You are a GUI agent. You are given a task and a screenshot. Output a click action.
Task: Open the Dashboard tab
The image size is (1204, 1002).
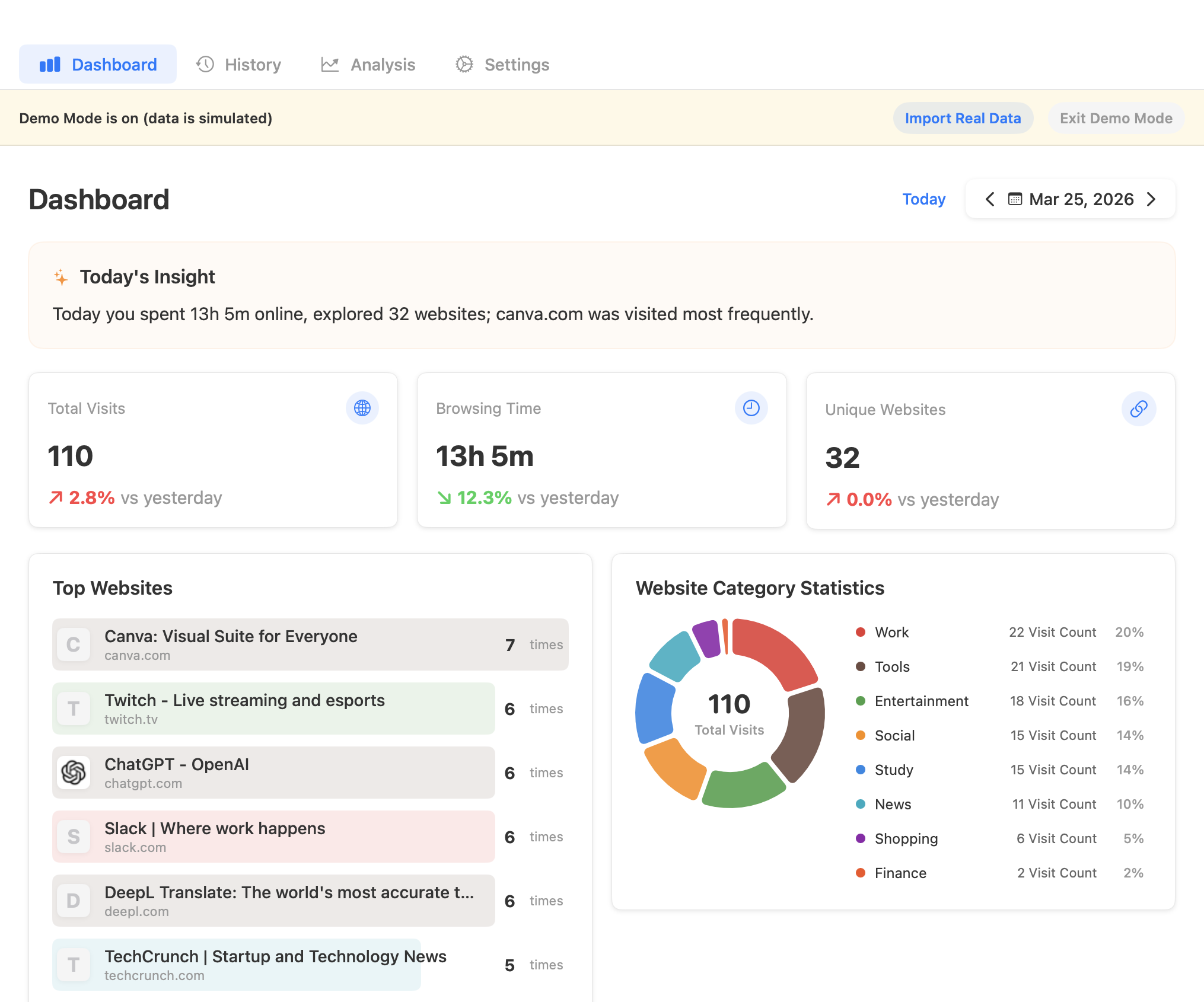point(98,64)
